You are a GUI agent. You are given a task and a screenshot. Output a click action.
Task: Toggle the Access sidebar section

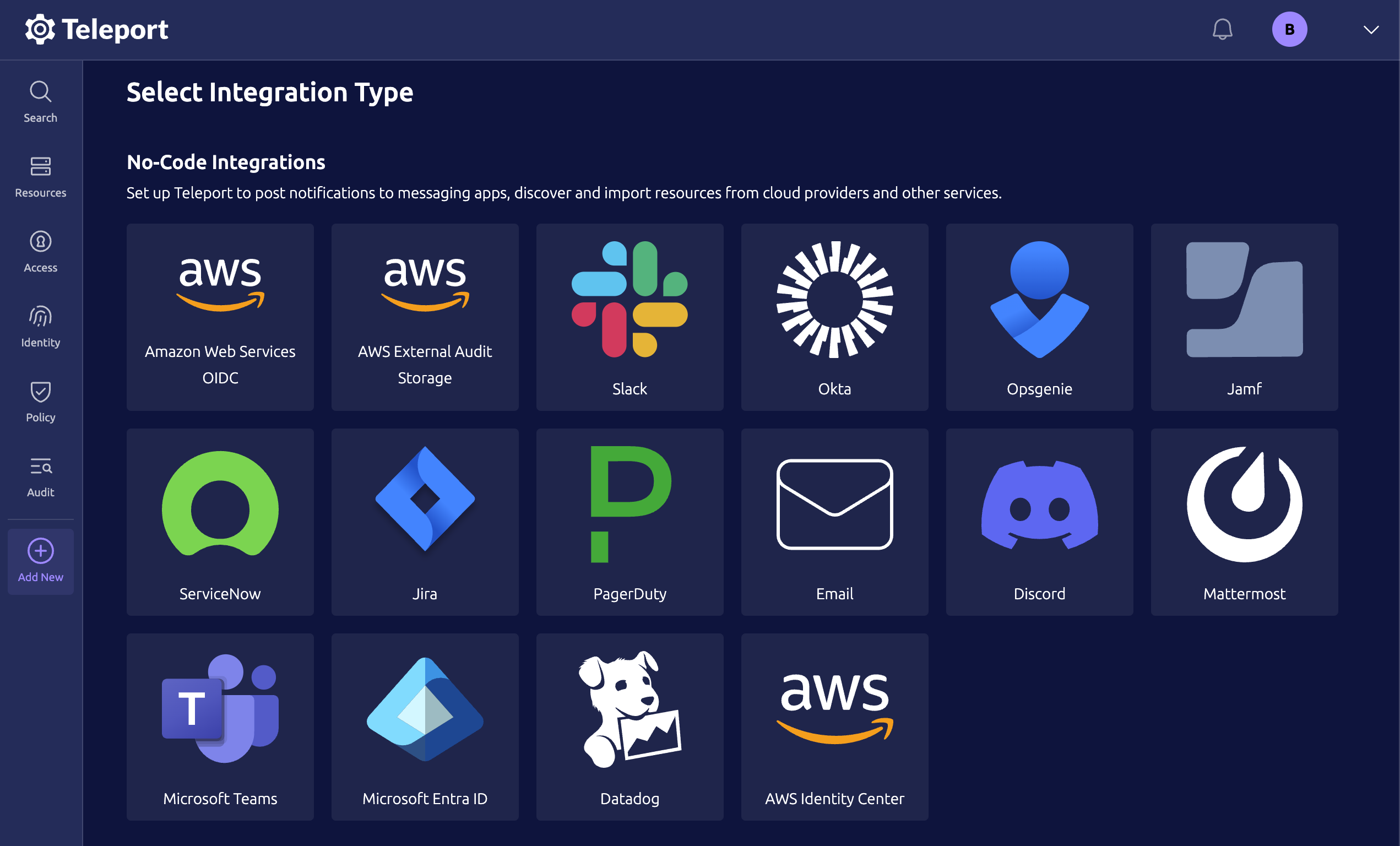coord(40,252)
